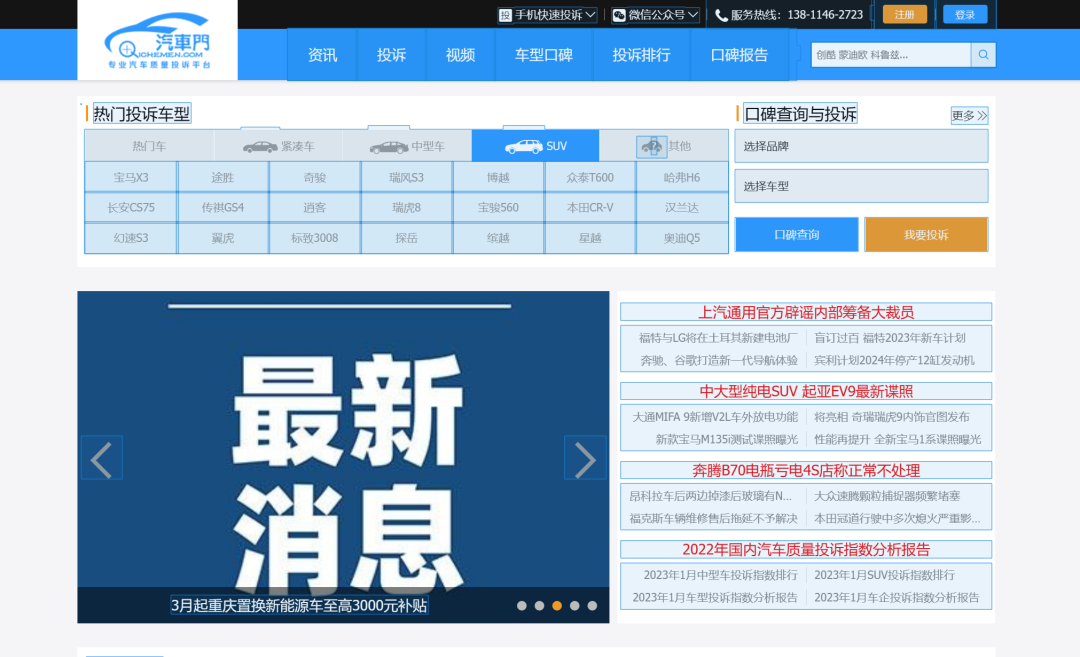
Task: Select the first carousel indicator dot
Action: click(522, 605)
